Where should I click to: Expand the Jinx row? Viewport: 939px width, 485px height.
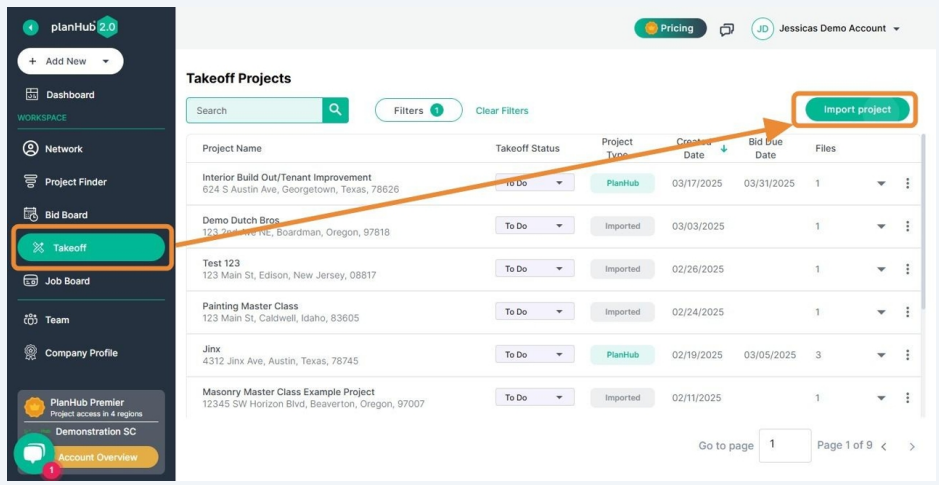pyautogui.click(x=881, y=355)
